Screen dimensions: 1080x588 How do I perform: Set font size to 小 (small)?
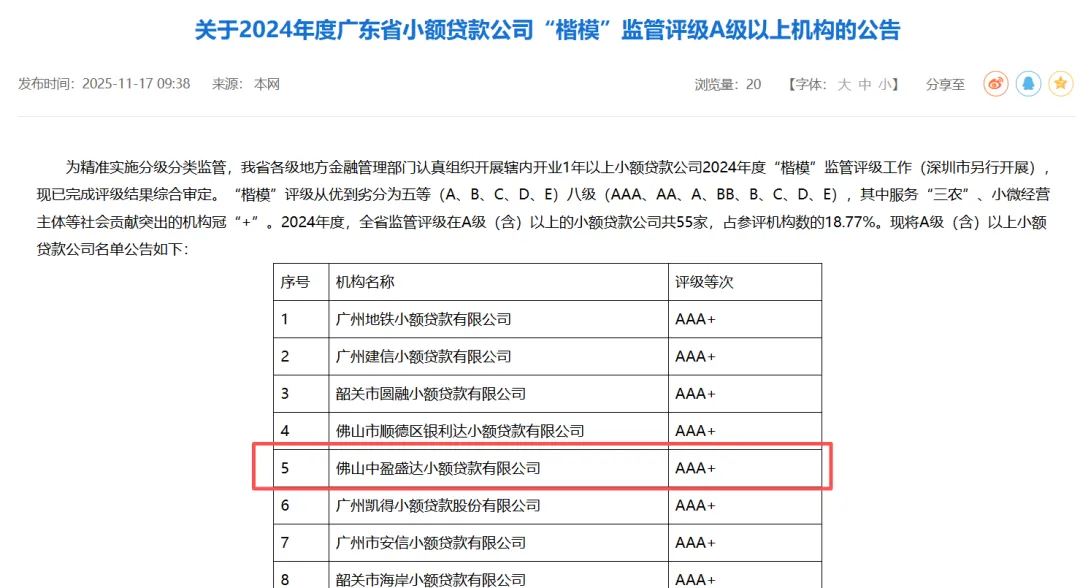tap(884, 85)
